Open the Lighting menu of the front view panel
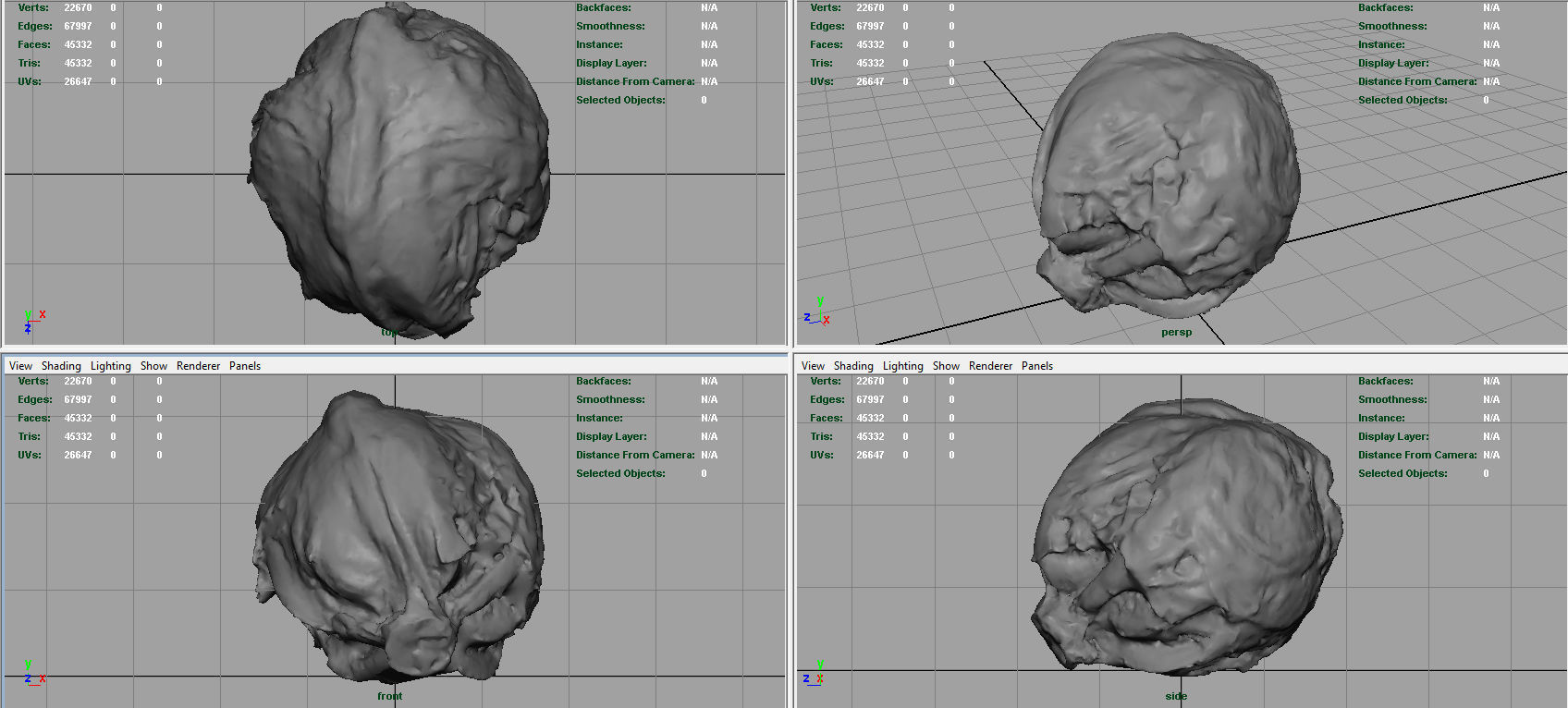Image resolution: width=1568 pixels, height=708 pixels. (x=111, y=366)
